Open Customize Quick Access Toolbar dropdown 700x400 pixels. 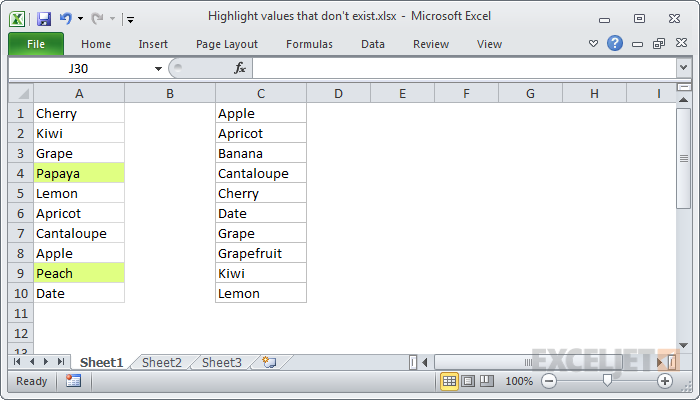tap(130, 19)
